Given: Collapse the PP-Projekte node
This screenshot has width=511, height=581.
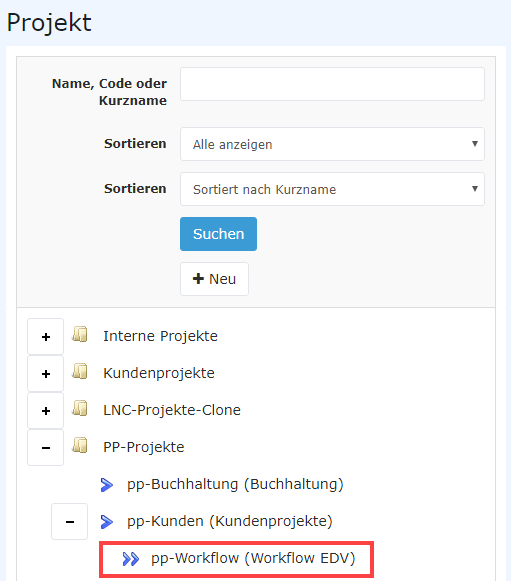Looking at the screenshot, I should (46, 448).
